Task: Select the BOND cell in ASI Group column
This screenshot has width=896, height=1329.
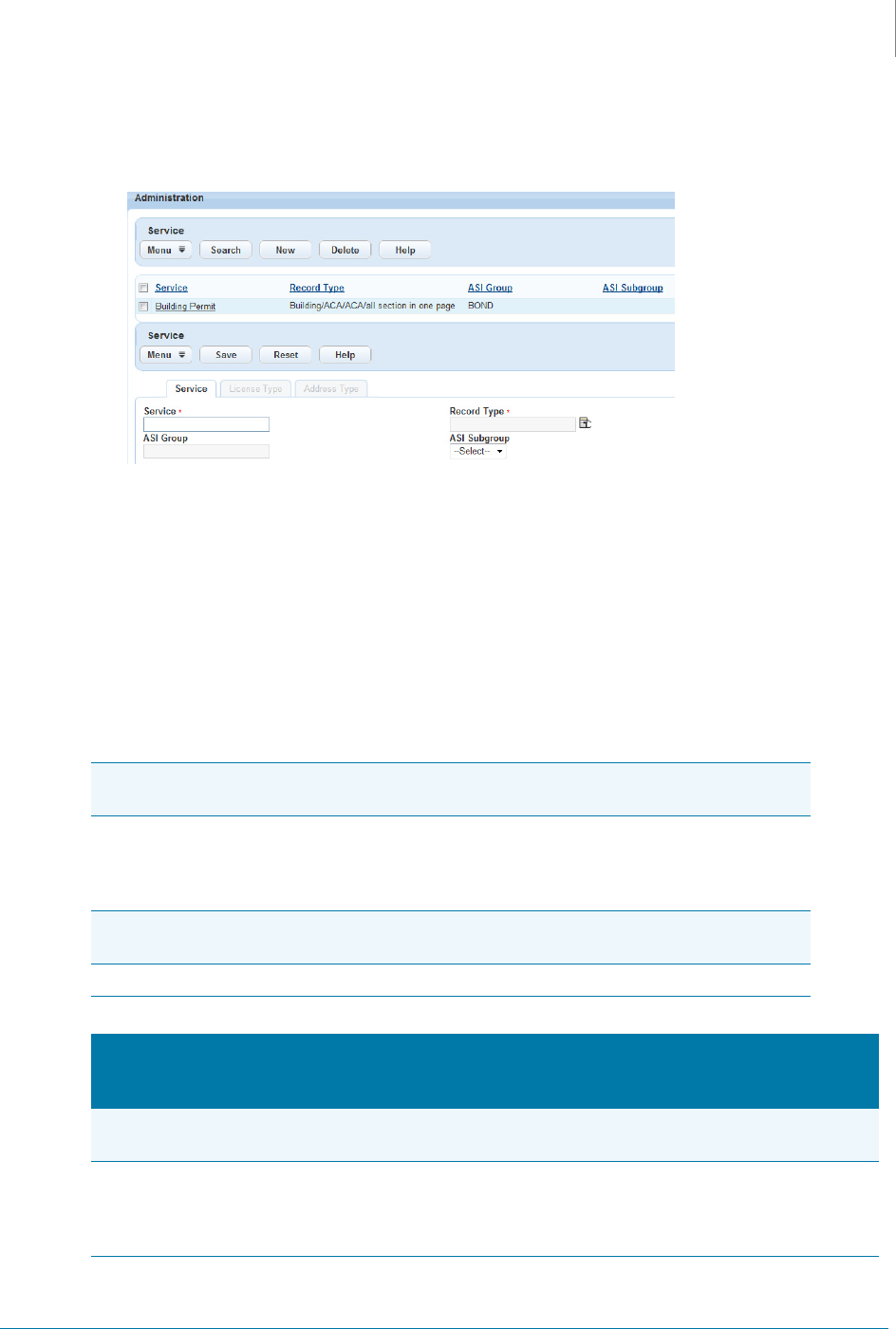Action: click(480, 306)
